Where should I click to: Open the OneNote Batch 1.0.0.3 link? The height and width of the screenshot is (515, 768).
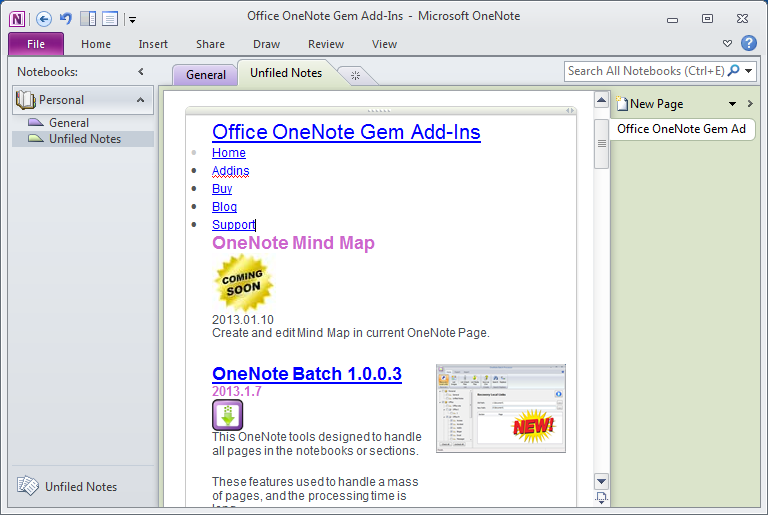pos(307,374)
